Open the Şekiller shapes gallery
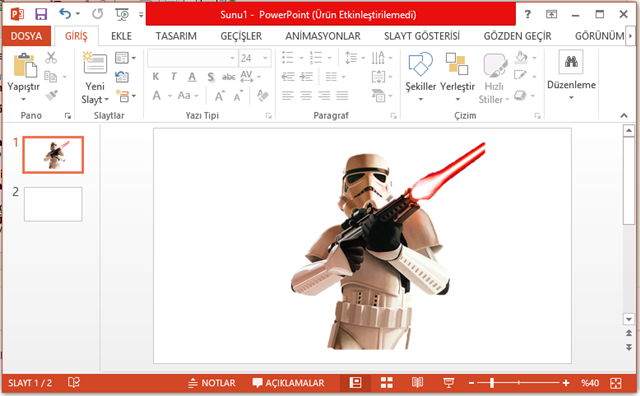This screenshot has width=640, height=396. pos(420,77)
